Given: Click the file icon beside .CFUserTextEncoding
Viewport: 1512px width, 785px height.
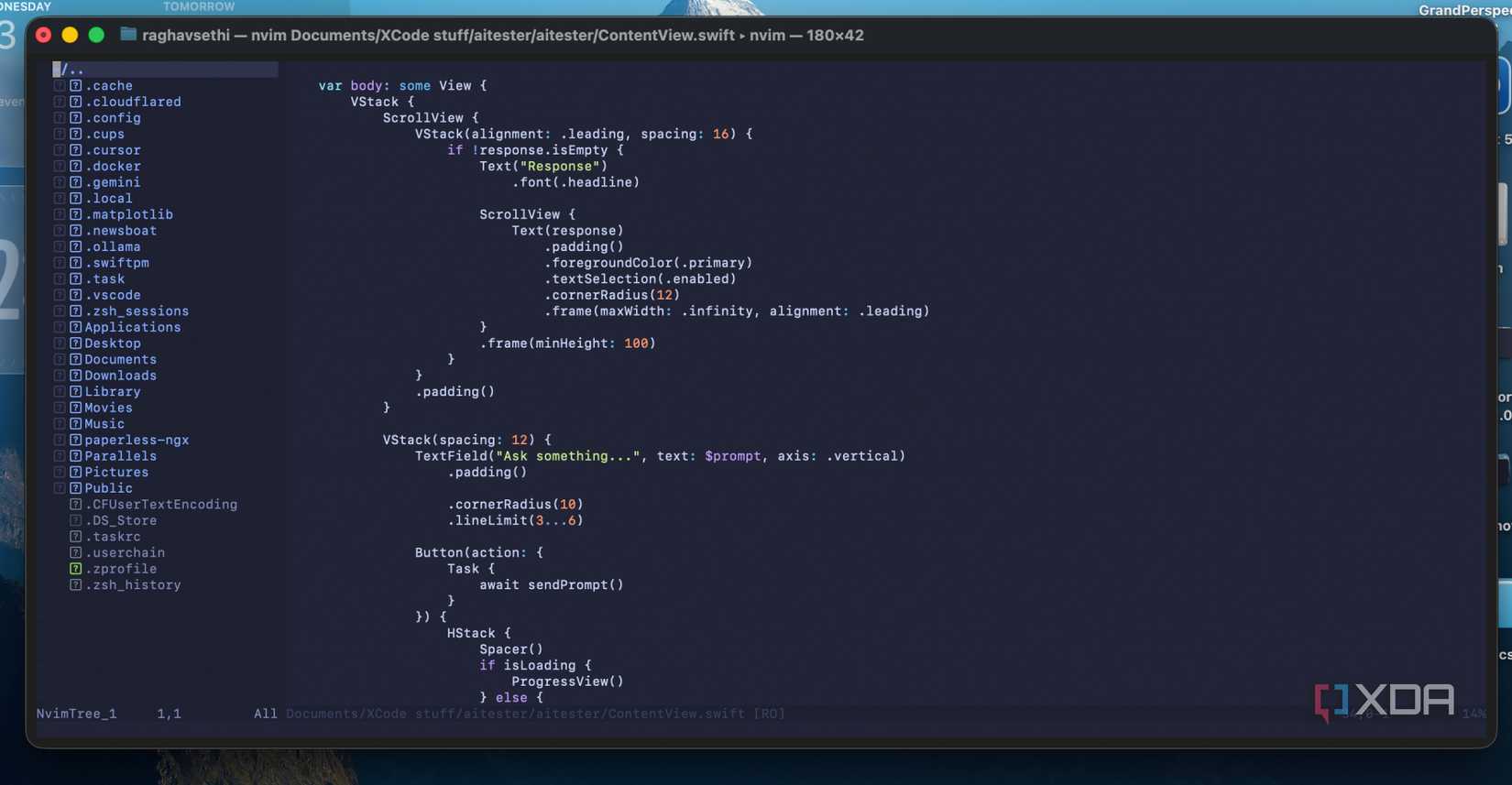Looking at the screenshot, I should click(x=76, y=505).
